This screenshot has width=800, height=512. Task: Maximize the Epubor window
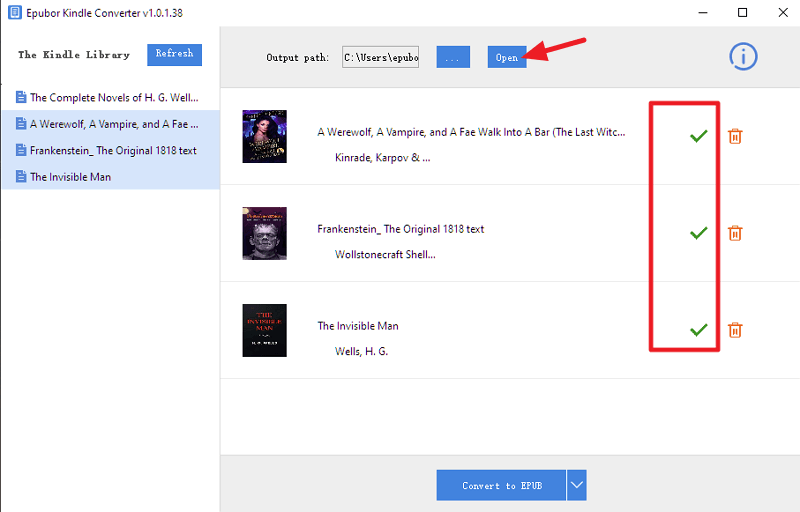[742, 12]
